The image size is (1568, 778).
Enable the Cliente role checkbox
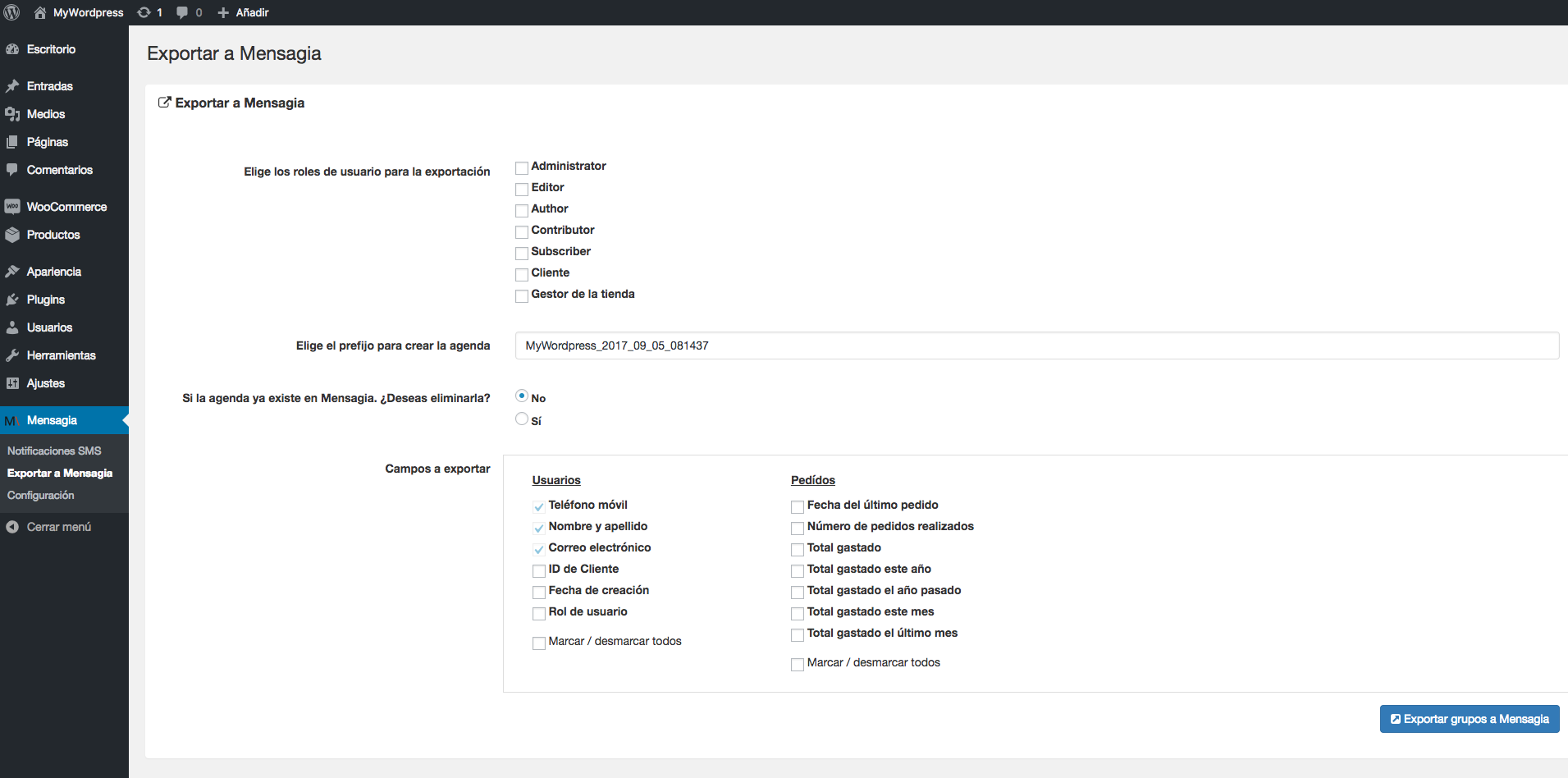click(522, 274)
